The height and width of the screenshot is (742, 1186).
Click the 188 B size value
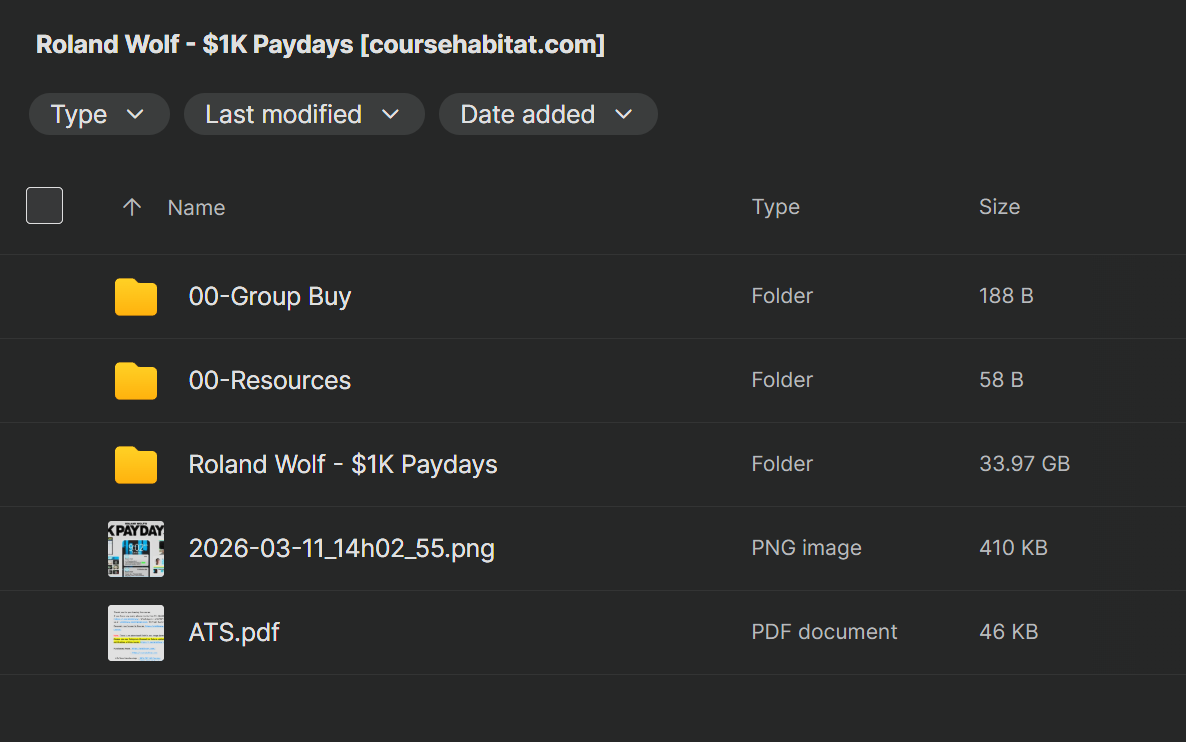coord(1006,296)
